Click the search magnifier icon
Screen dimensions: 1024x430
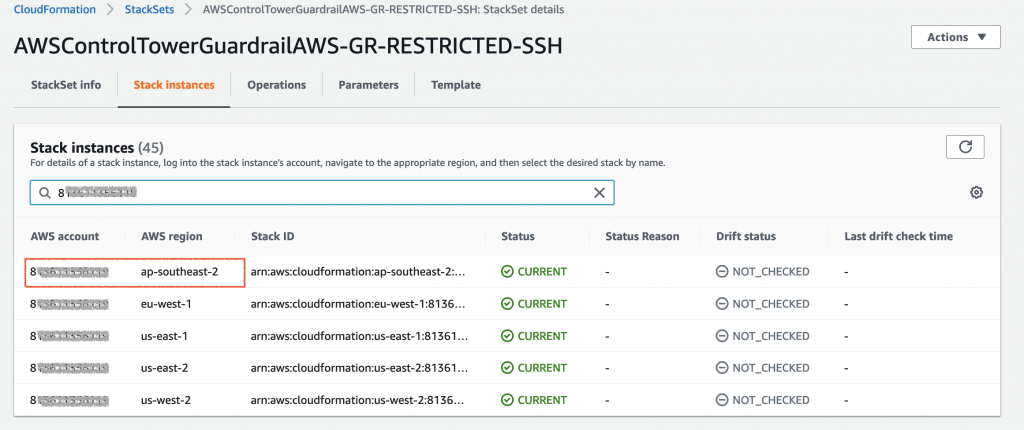(45, 193)
